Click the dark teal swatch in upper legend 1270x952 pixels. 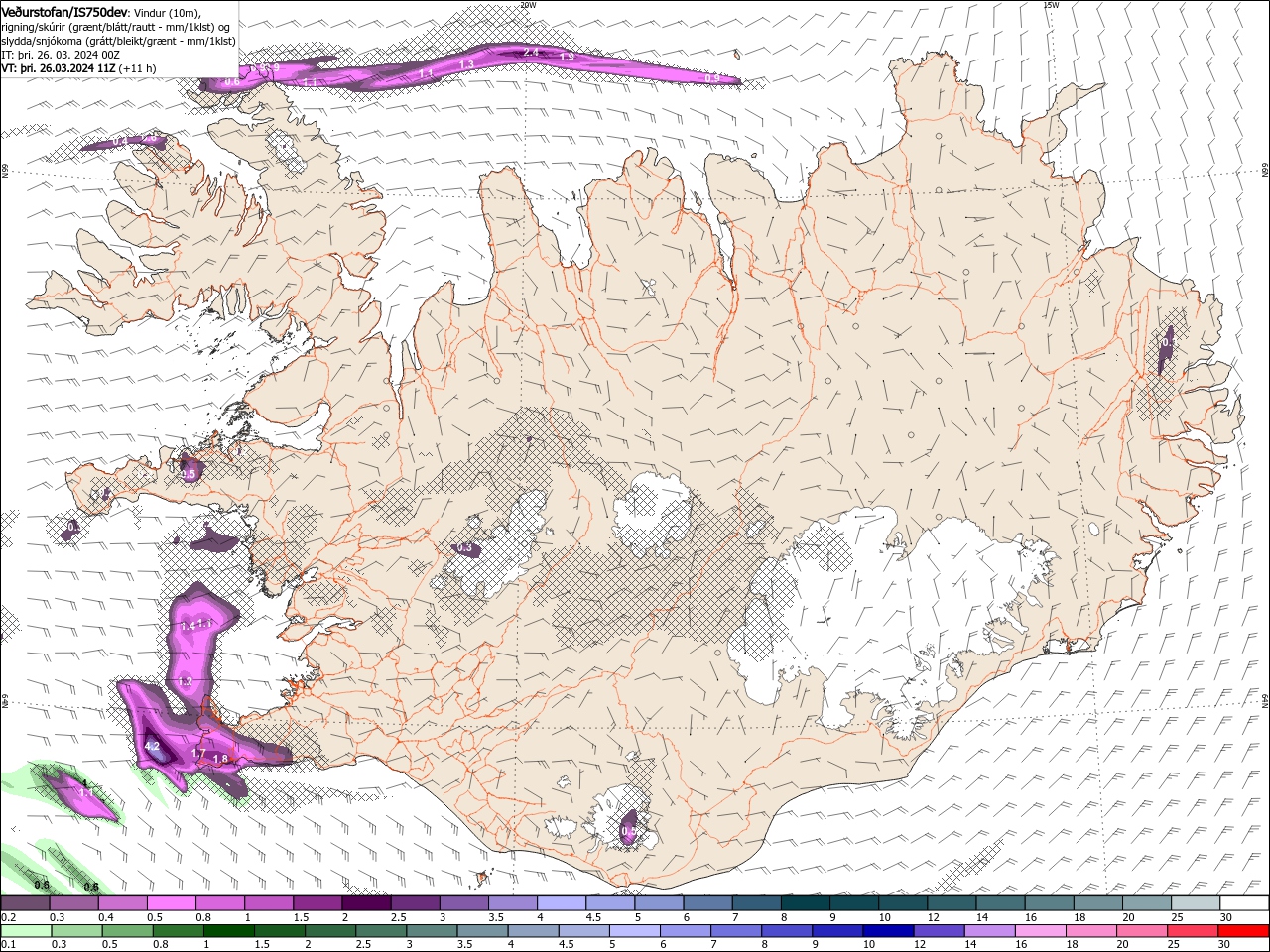pyautogui.click(x=805, y=903)
